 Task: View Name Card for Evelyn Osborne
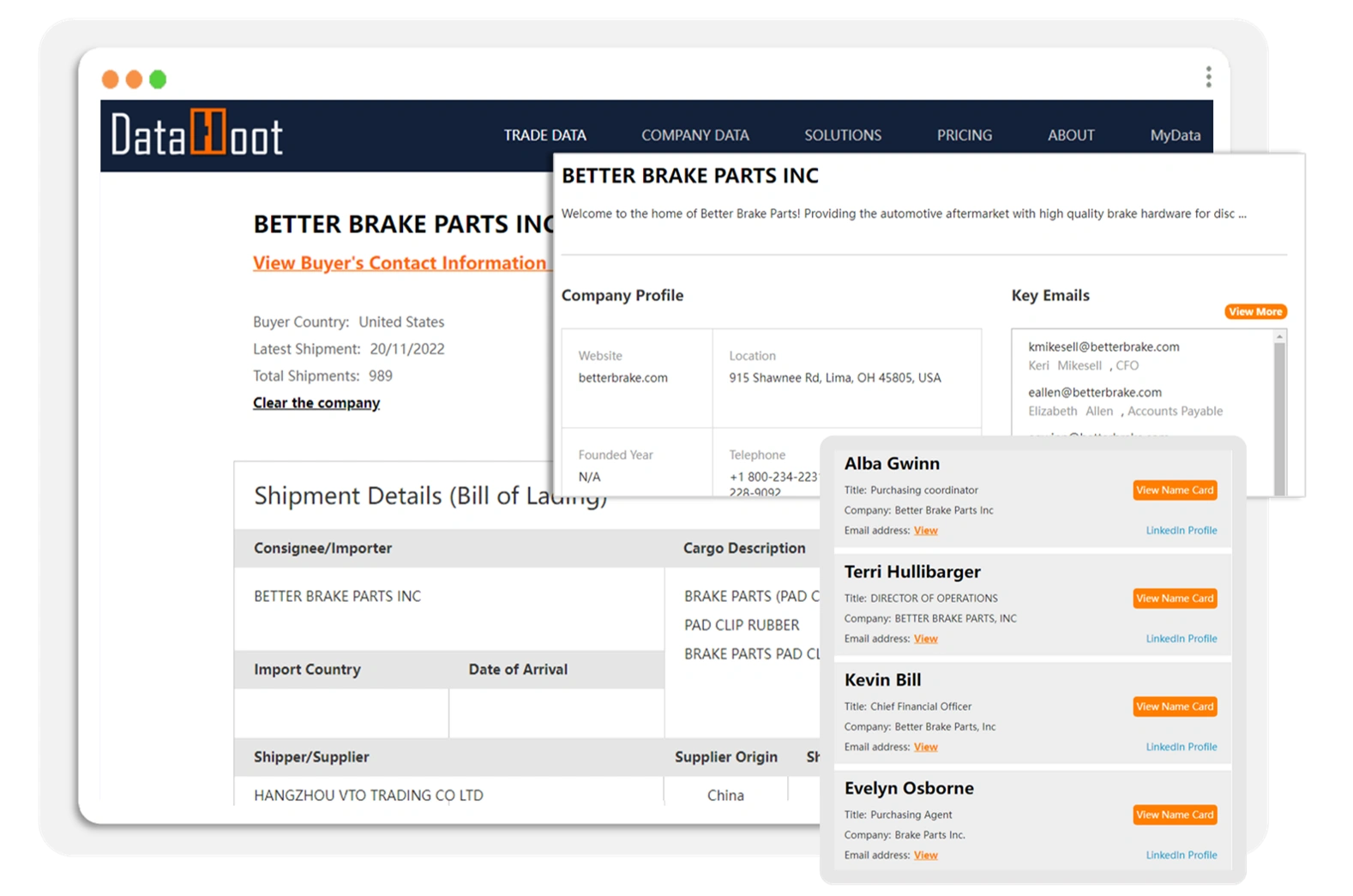(x=1175, y=815)
